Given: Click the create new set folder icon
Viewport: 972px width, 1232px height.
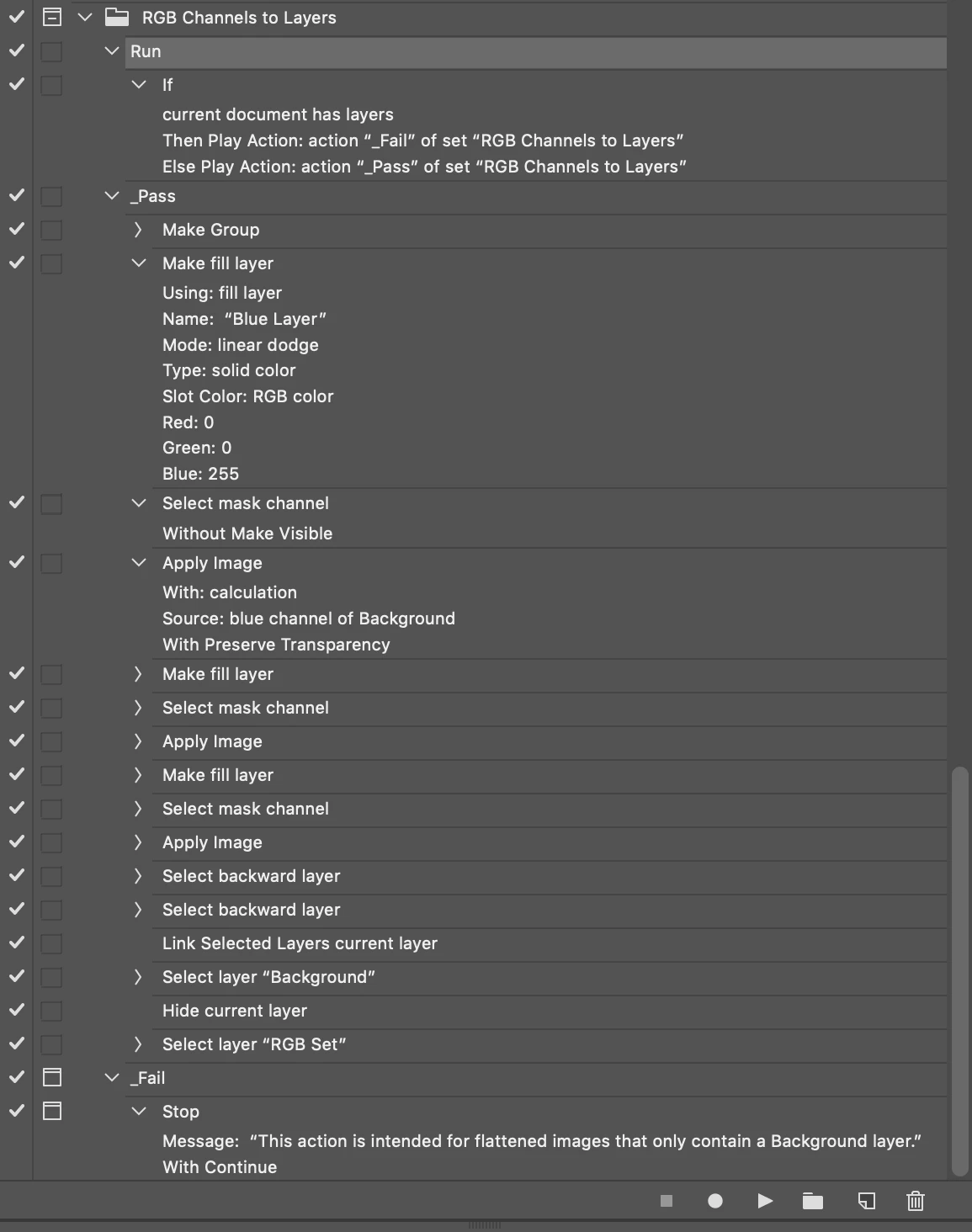Looking at the screenshot, I should [x=813, y=1201].
